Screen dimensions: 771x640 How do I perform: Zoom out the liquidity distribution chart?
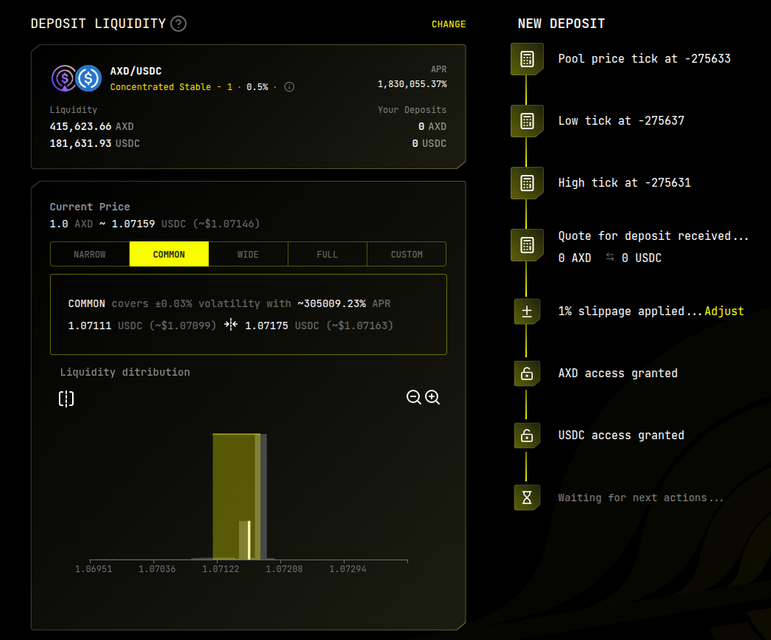413,397
